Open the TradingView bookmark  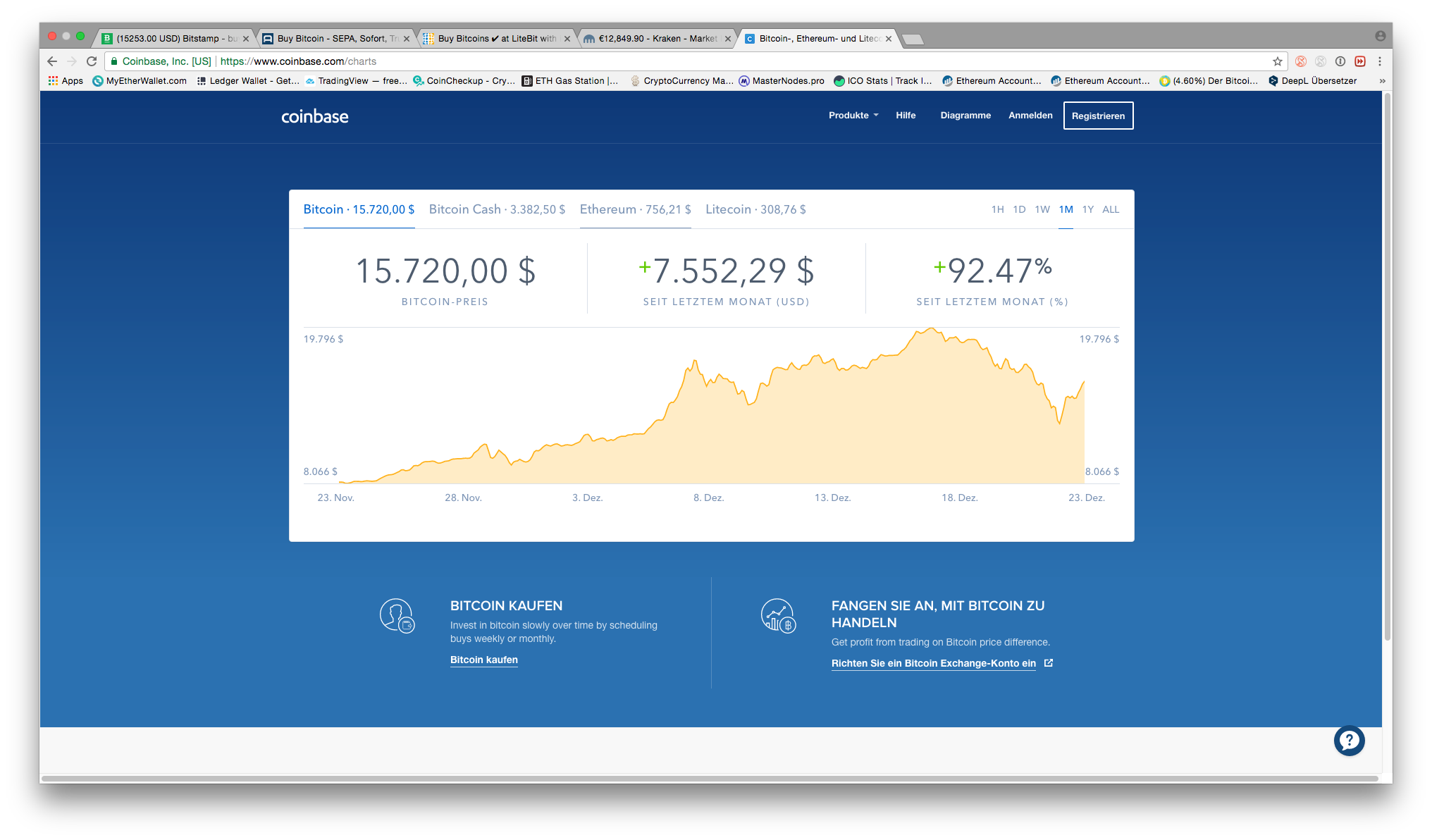click(x=356, y=81)
